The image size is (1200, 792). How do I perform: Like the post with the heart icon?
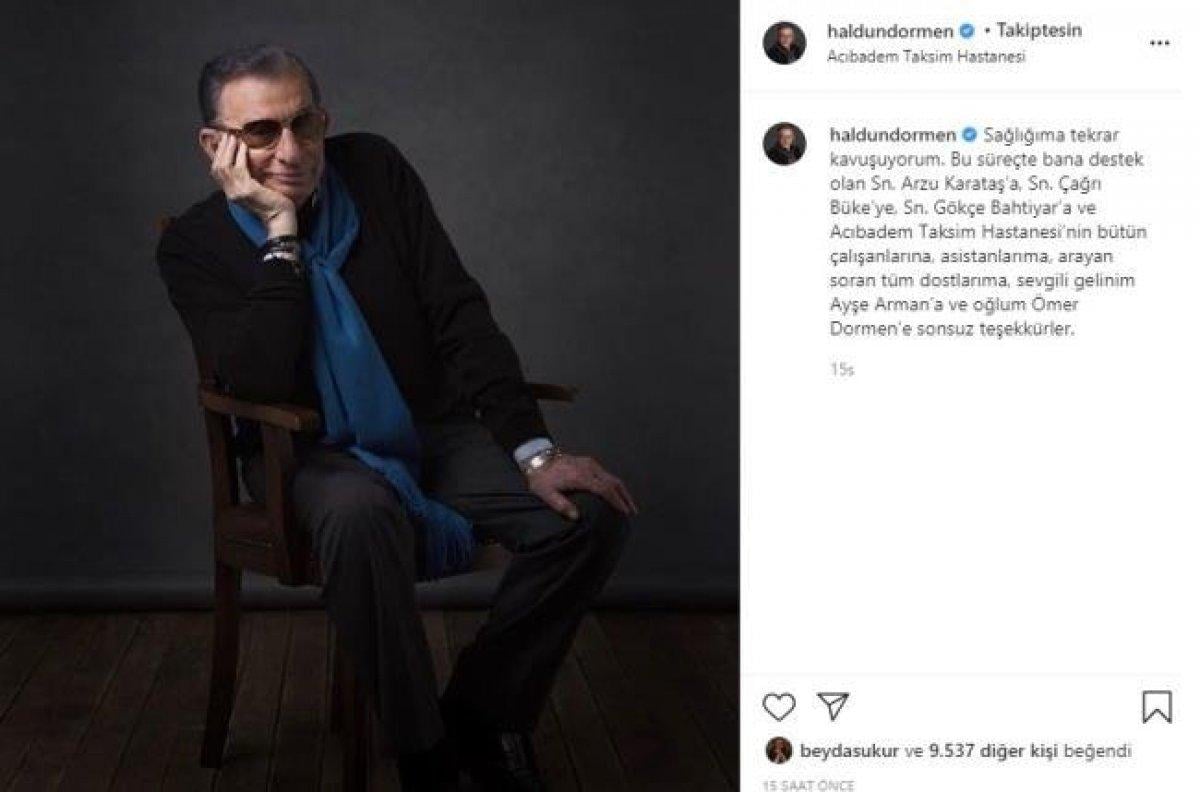779,707
